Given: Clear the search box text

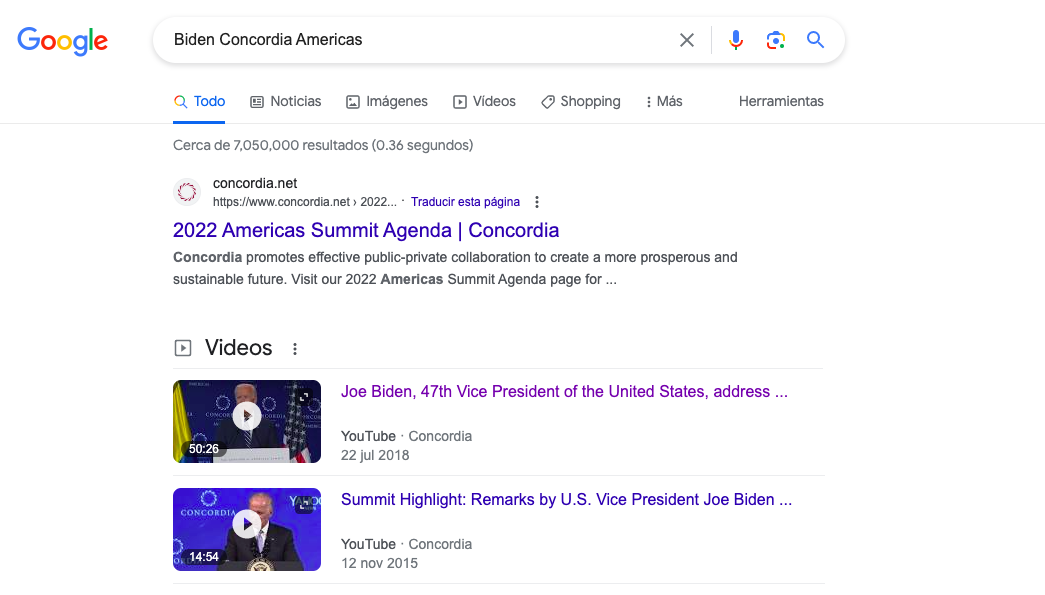Looking at the screenshot, I should point(687,40).
